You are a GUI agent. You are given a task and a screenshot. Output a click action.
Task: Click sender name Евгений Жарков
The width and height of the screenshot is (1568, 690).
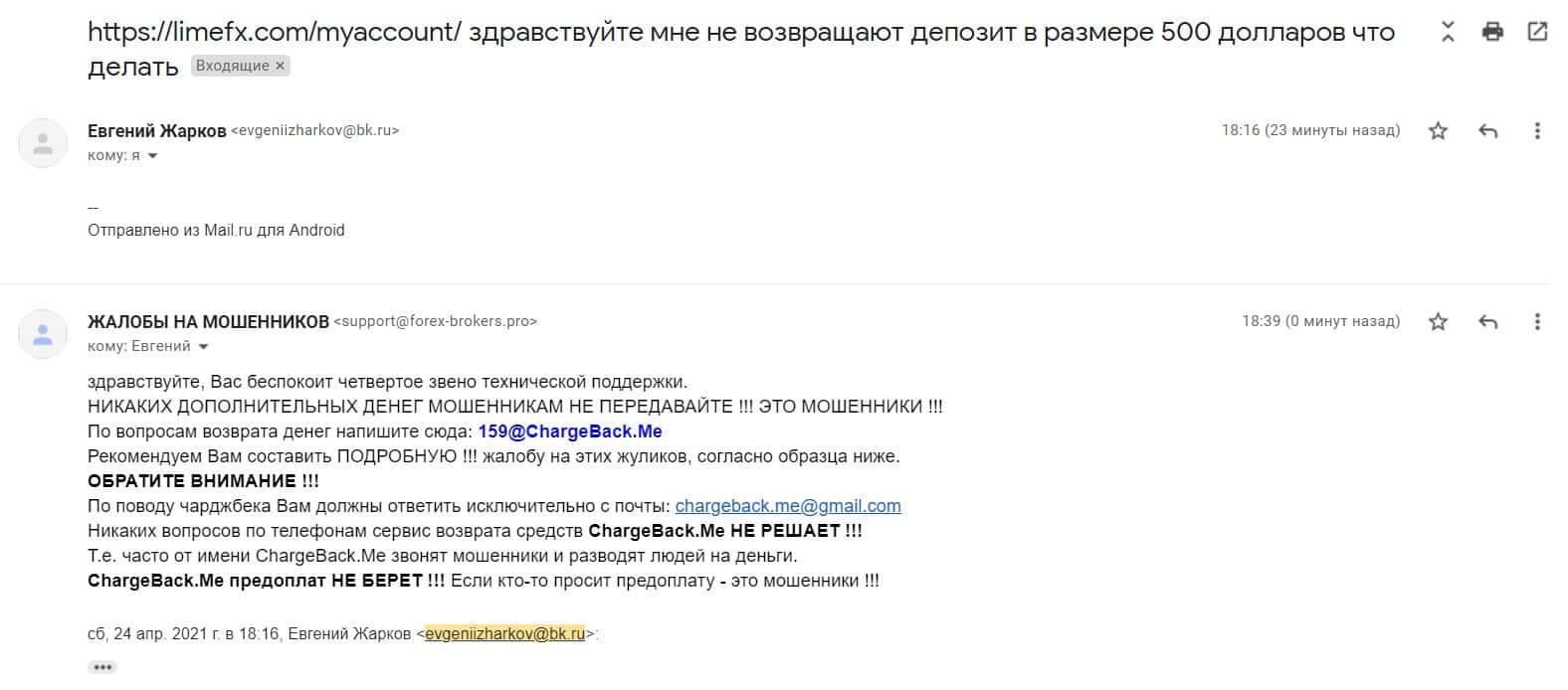coord(156,130)
